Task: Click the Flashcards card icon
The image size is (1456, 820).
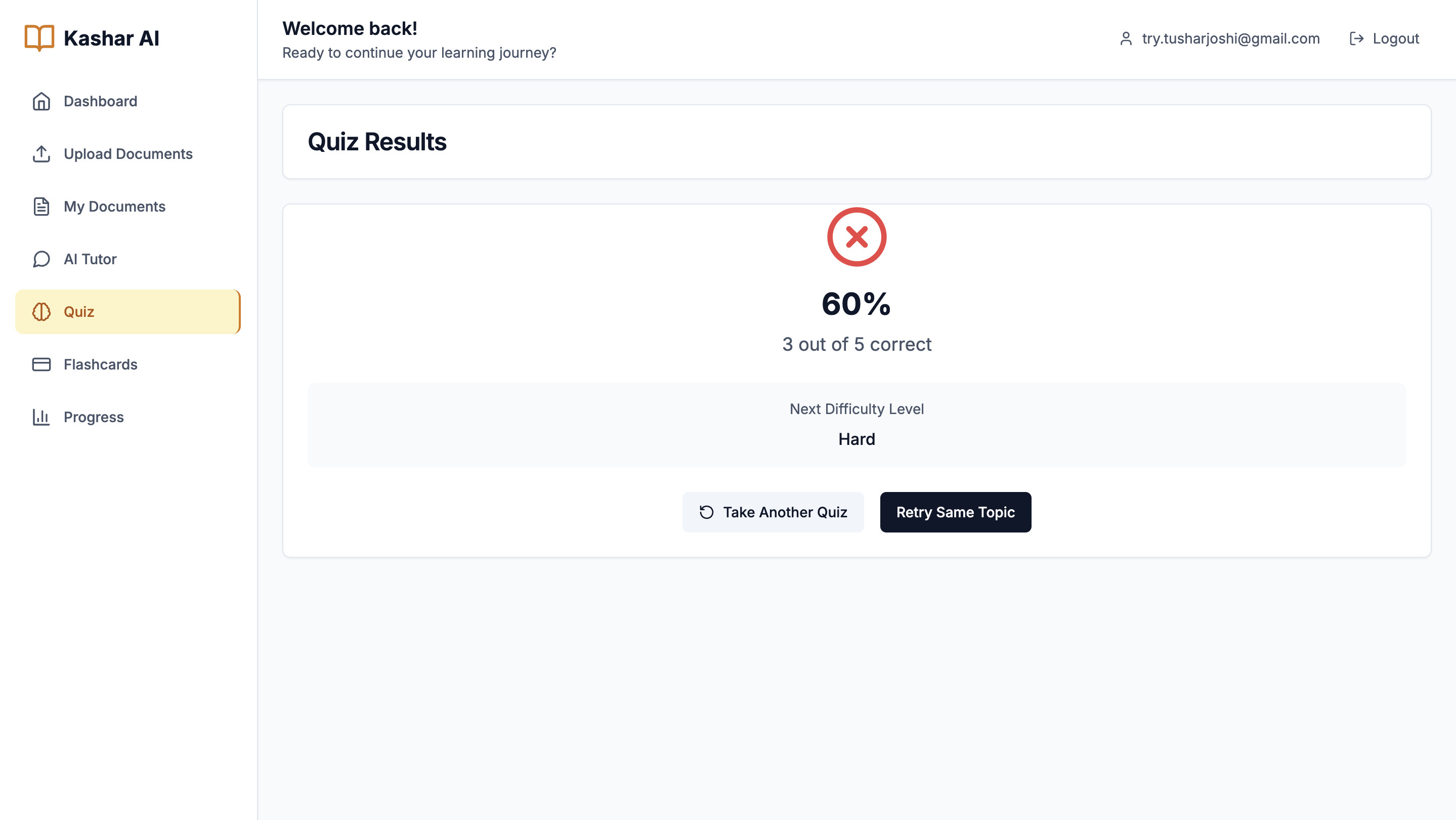Action: tap(41, 364)
